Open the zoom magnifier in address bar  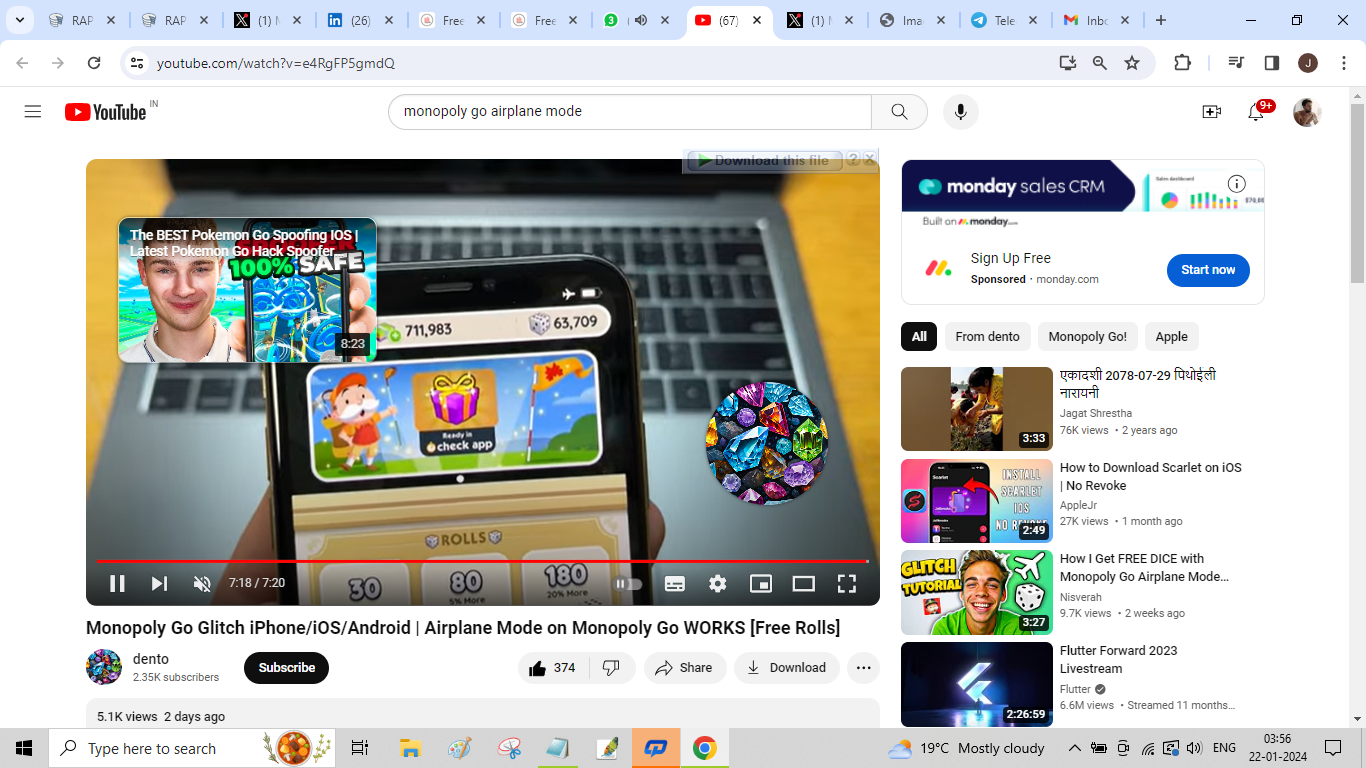click(x=1100, y=63)
